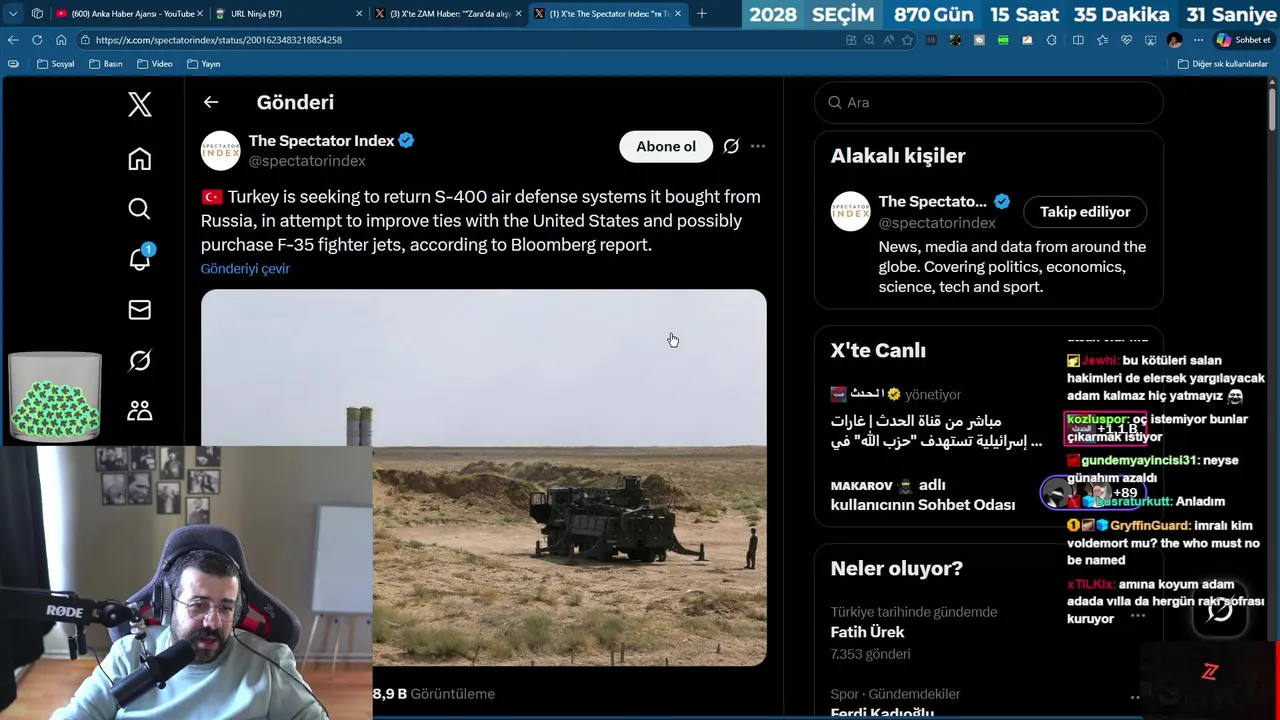Image resolution: width=1280 pixels, height=720 pixels.
Task: Open the S-400 image in the post
Action: point(483,477)
